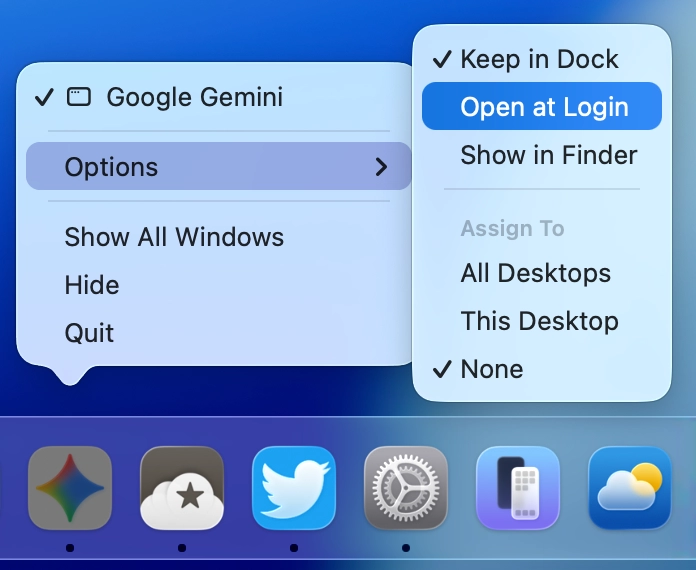The image size is (696, 570).
Task: Assign the app to This Desktop
Action: pos(539,321)
